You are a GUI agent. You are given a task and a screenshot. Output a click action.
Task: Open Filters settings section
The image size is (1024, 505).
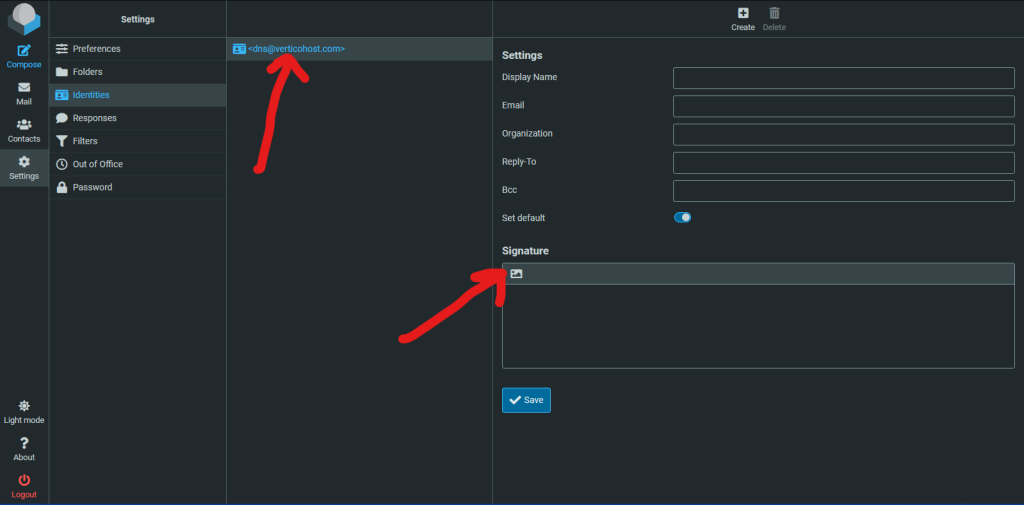tap(85, 141)
